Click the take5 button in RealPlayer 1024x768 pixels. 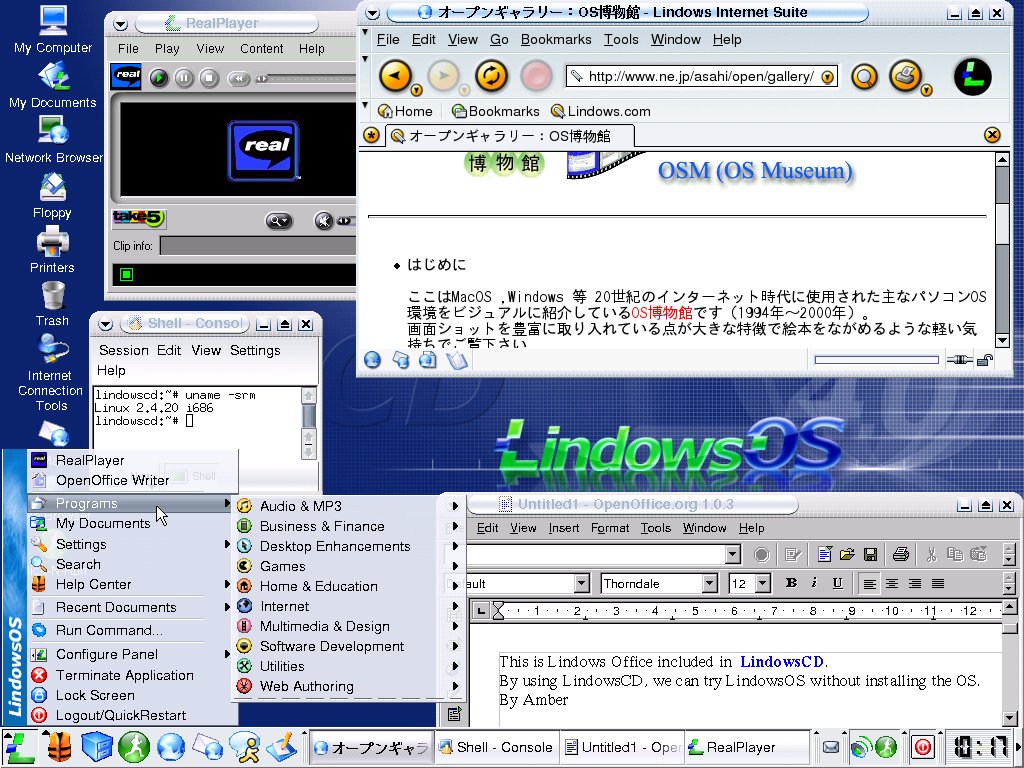pyautogui.click(x=138, y=218)
